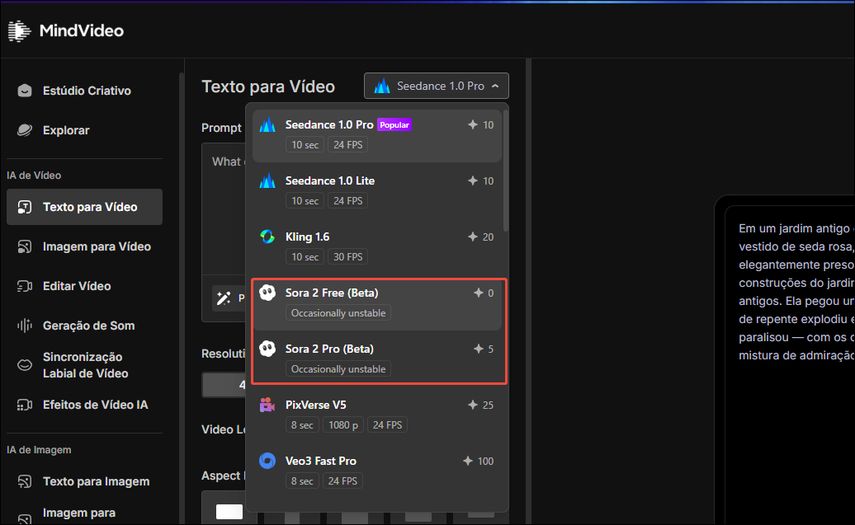Pick Kling 1.6 model option

click(376, 247)
